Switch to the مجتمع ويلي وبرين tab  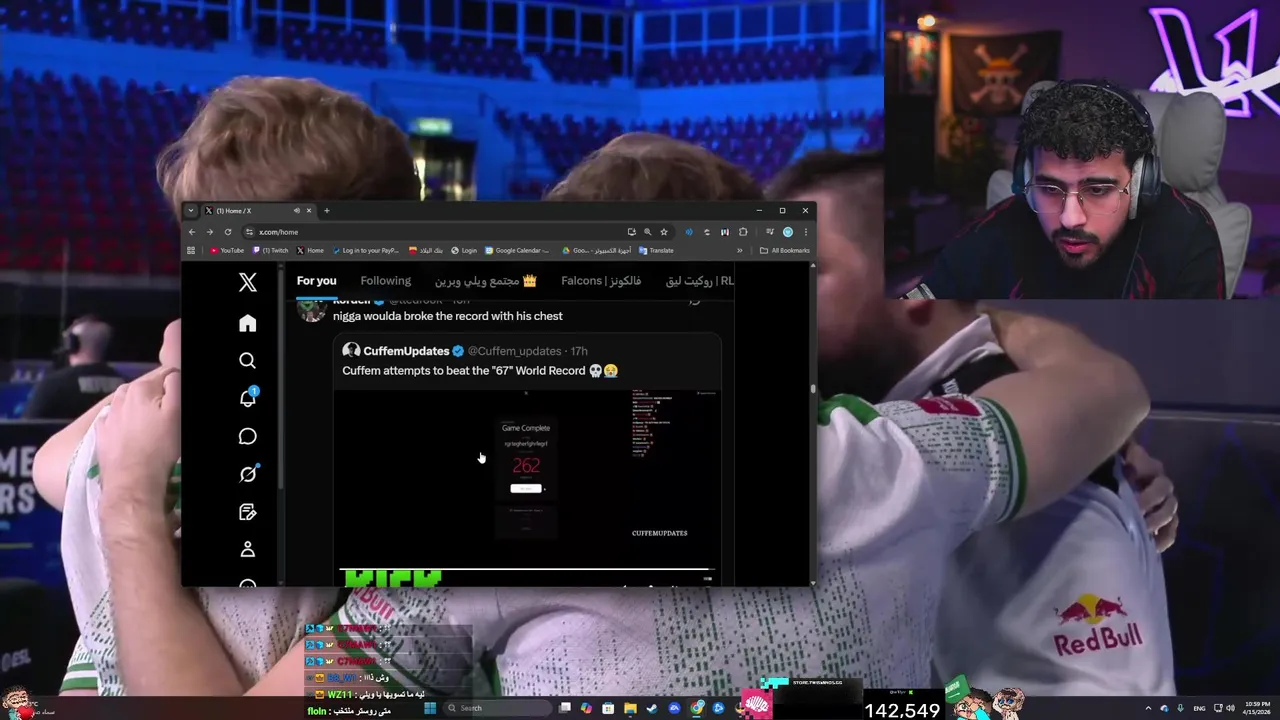tap(486, 281)
